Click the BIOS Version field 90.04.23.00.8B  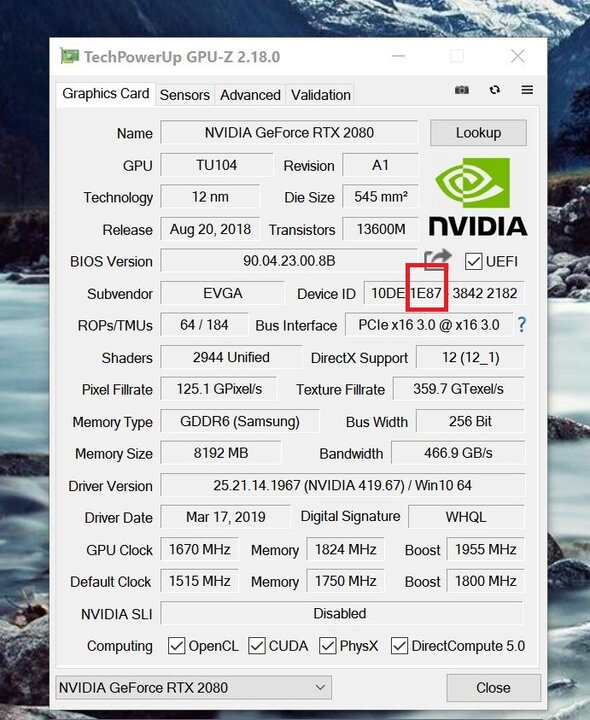[289, 261]
